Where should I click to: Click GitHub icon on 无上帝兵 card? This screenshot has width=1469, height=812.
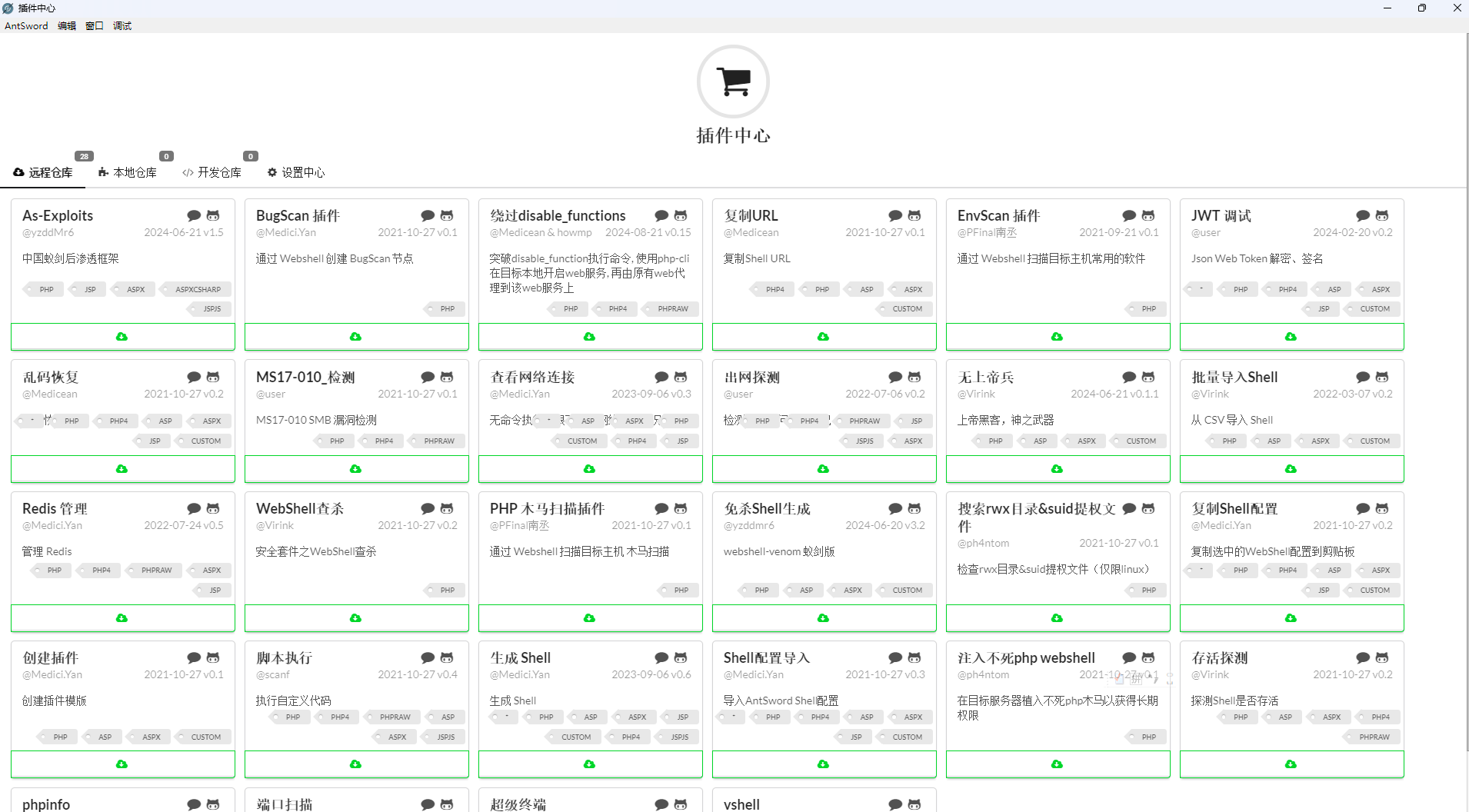coord(1148,378)
